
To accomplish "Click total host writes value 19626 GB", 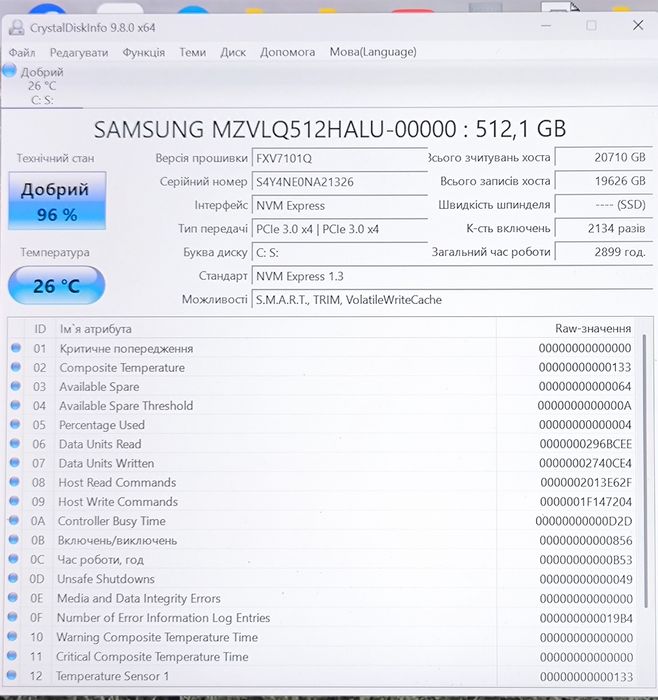I will (604, 181).
